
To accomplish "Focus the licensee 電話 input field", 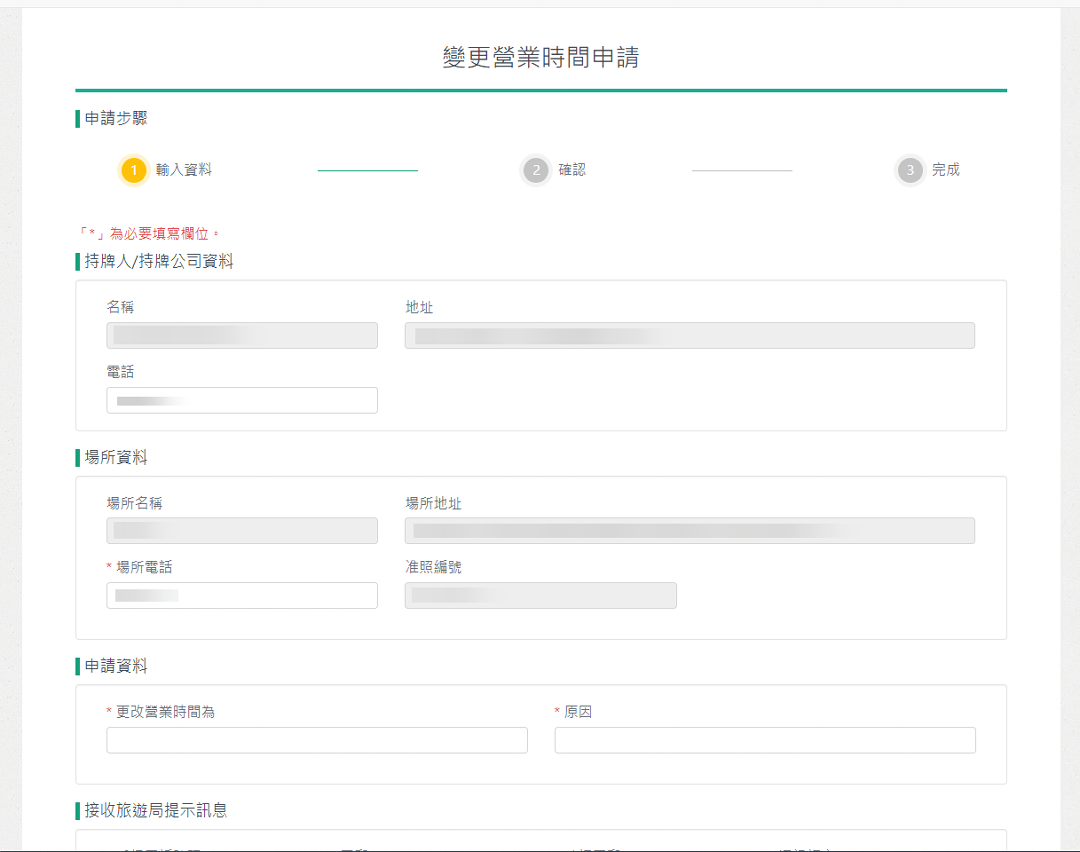I will (242, 400).
